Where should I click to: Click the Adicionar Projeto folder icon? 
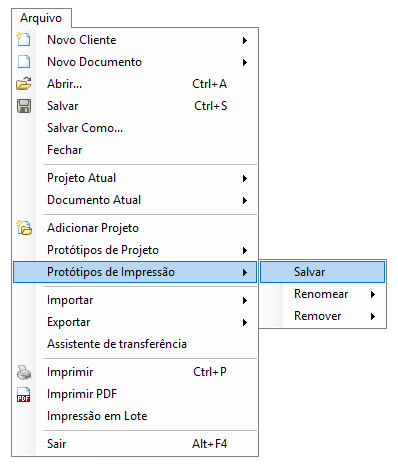point(24,228)
